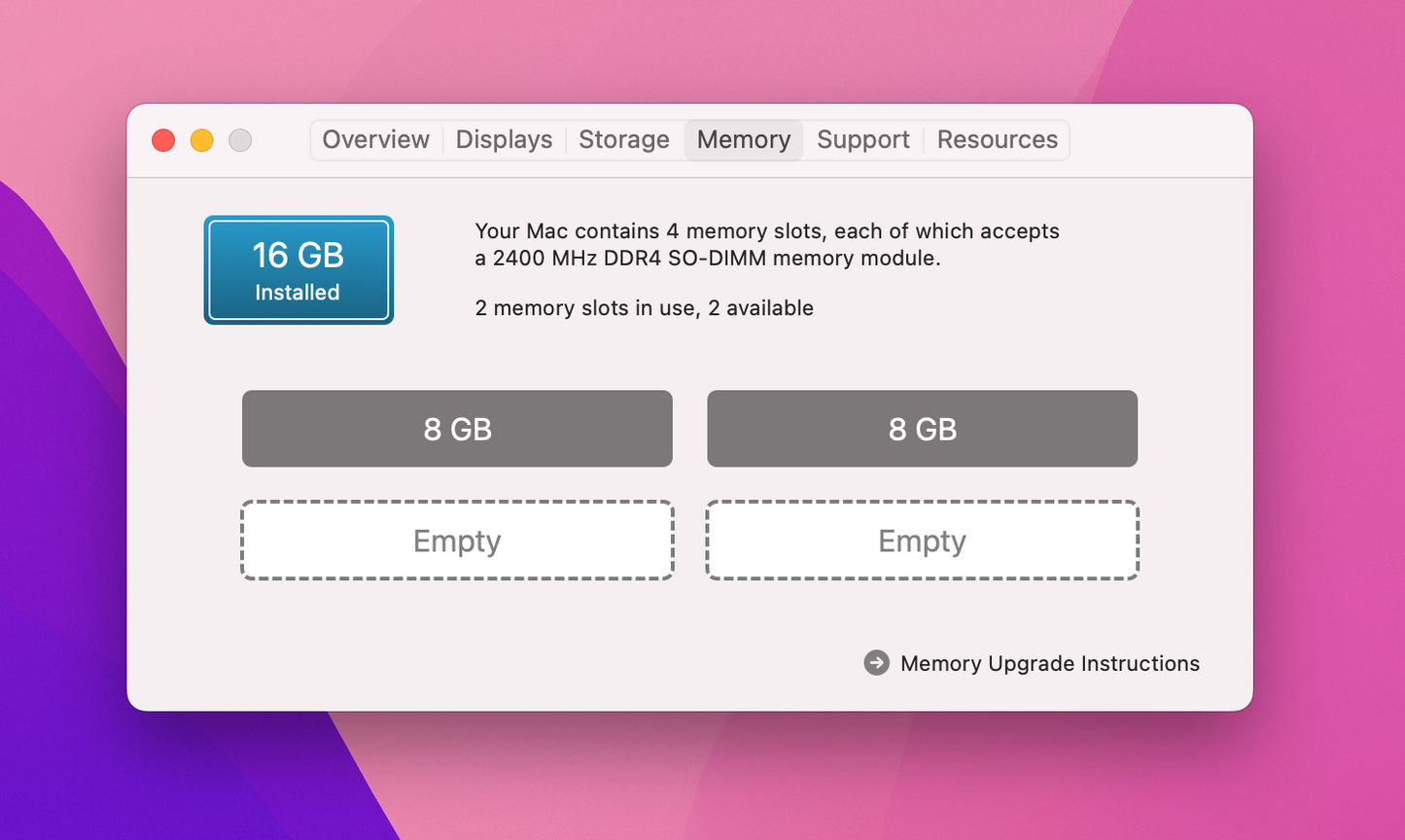
Task: Click the blue 16 GB Installed badge
Action: pos(299,270)
